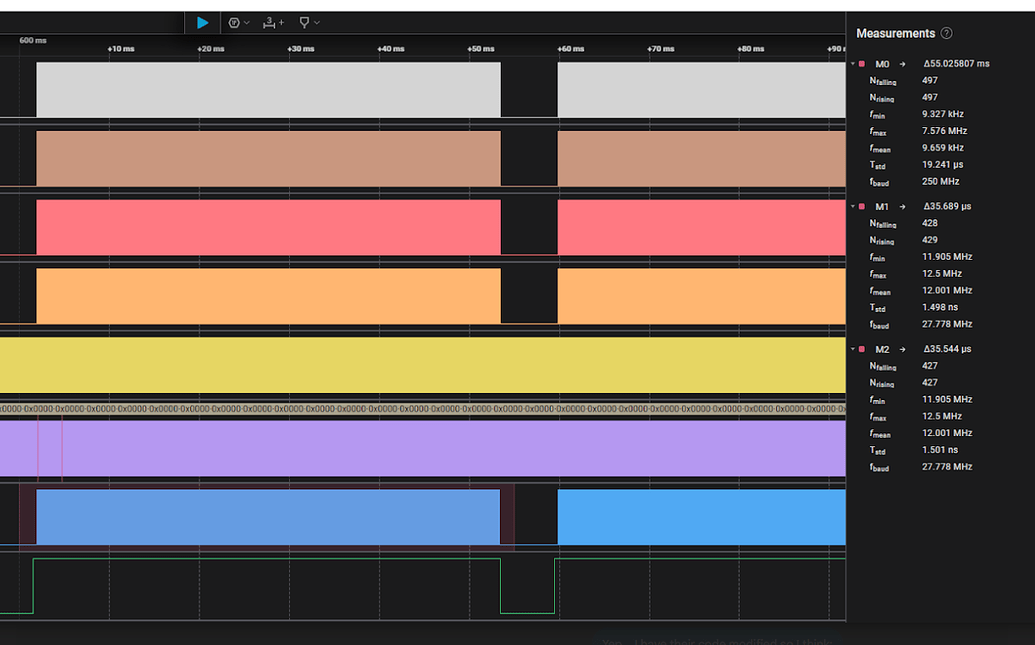The image size is (1035, 645).
Task: Click the M2 pink color swatch
Action: point(862,349)
